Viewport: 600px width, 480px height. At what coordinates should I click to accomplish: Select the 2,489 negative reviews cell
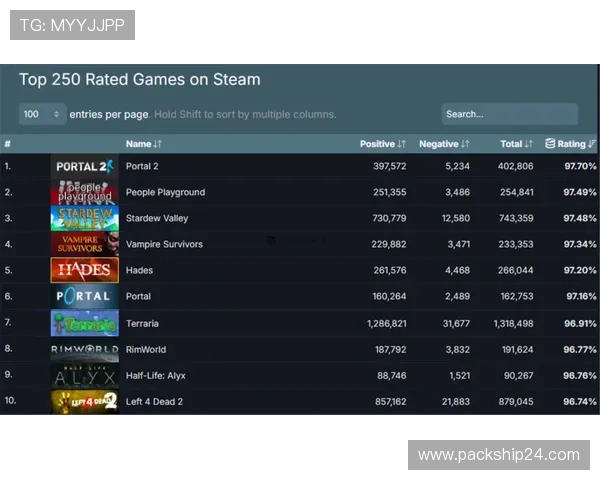pos(457,296)
